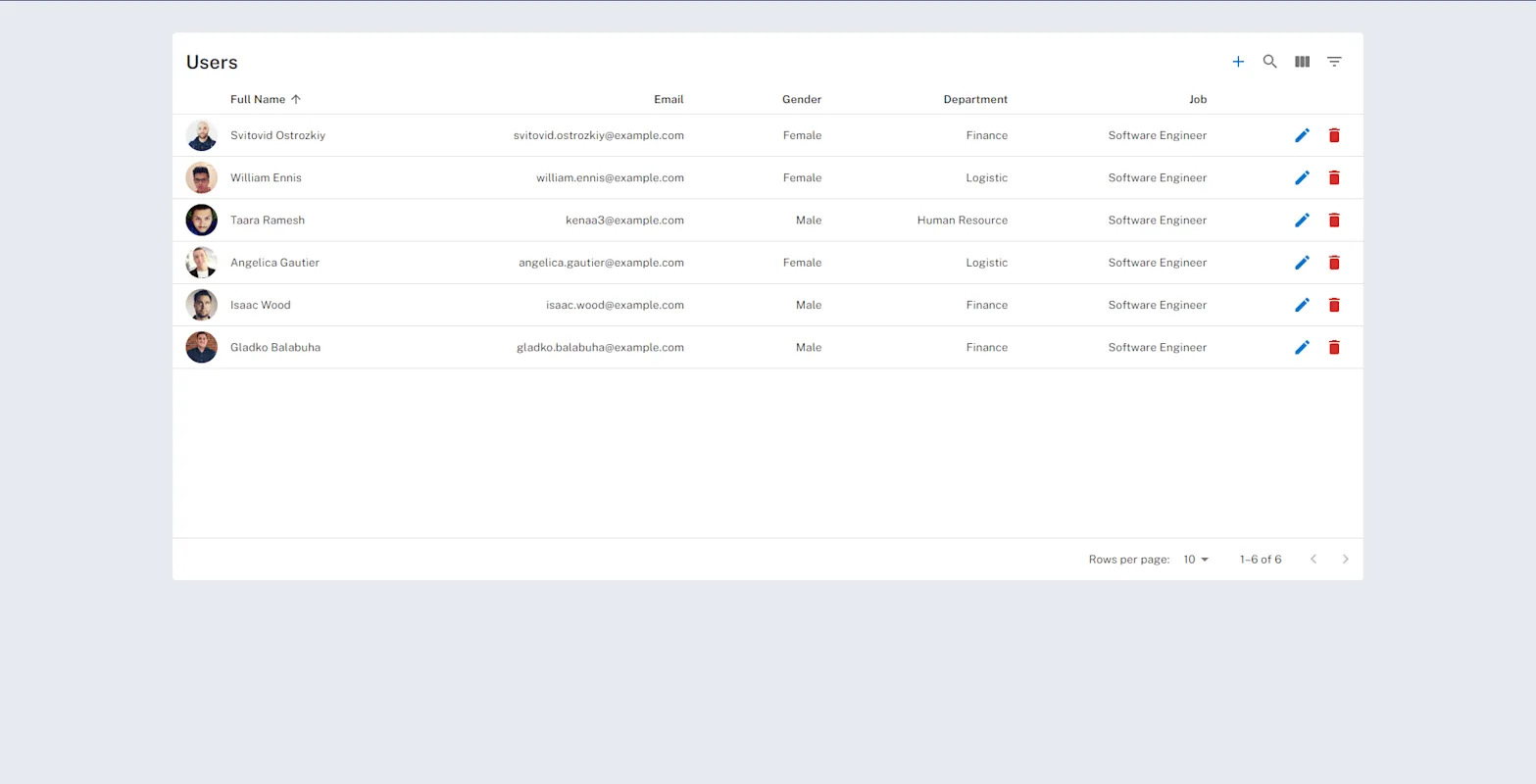1536x784 pixels.
Task: Open the show columns icon
Action: click(x=1302, y=62)
